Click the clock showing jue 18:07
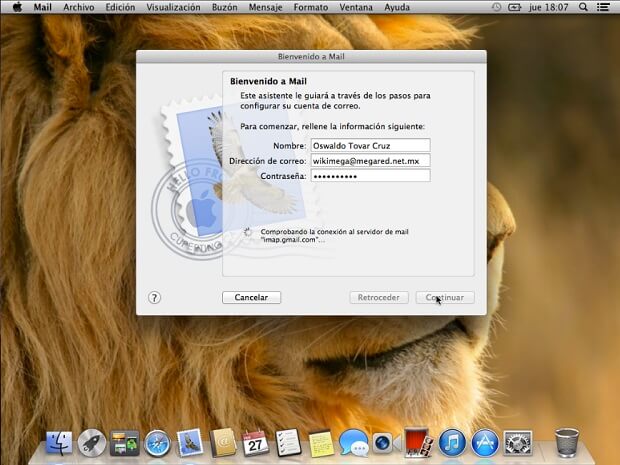 point(548,7)
